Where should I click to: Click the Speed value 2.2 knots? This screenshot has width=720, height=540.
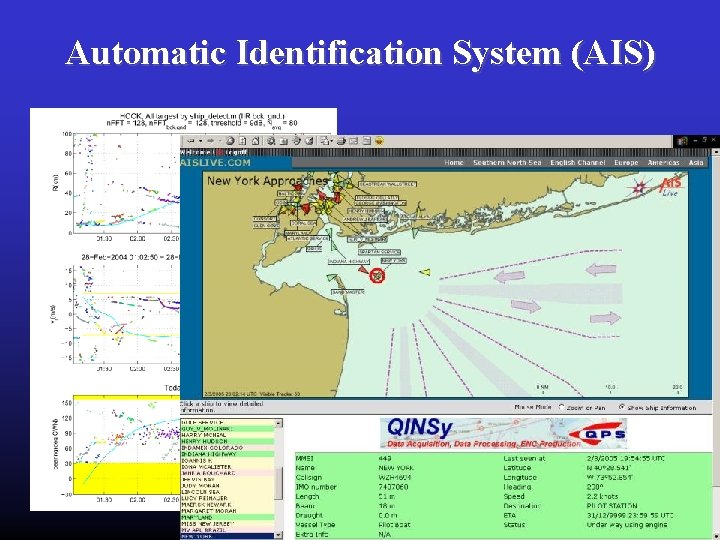(x=602, y=496)
